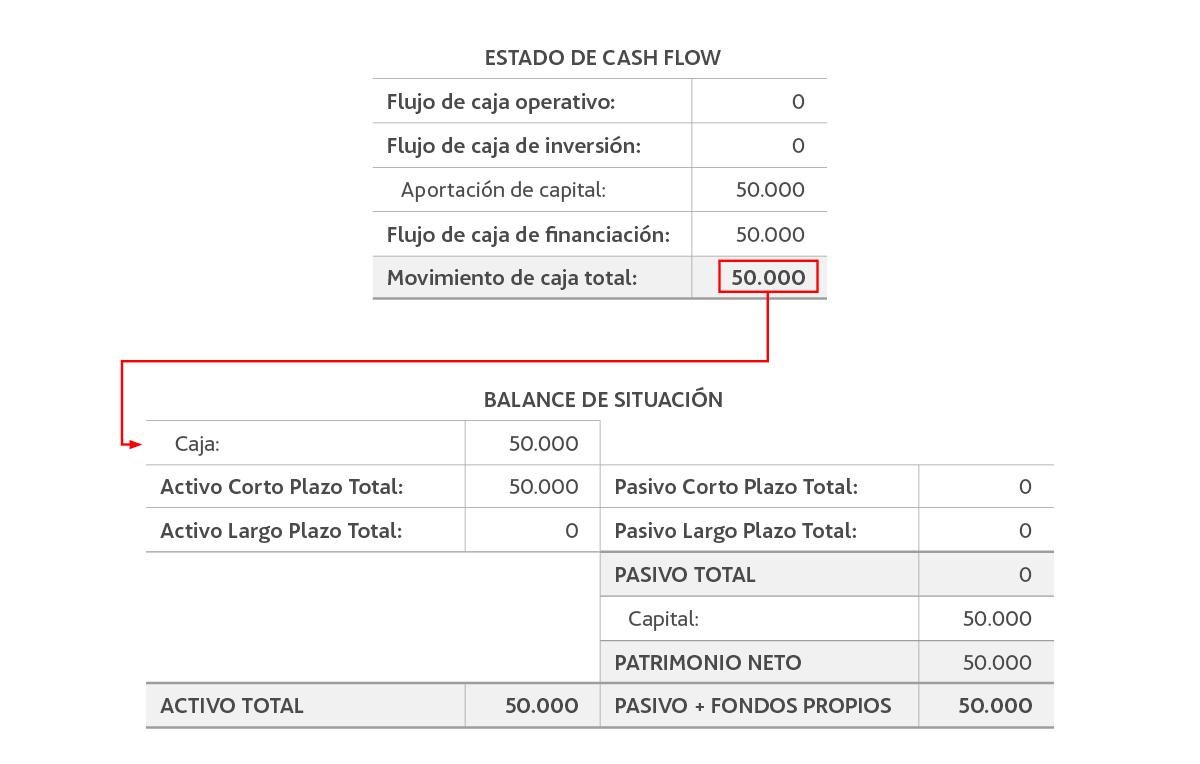This screenshot has width=1200, height=764.
Task: Click the highlighted 50.000 total cash movement value
Action: coord(768,276)
